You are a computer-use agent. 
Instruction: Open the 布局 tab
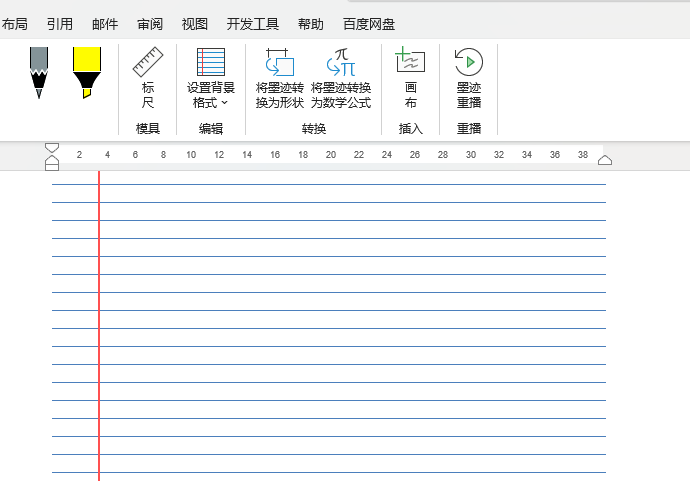point(14,24)
